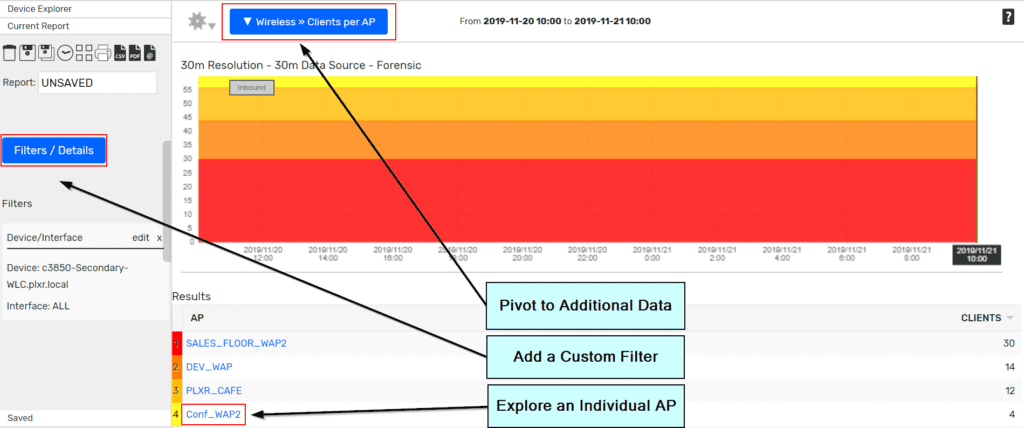Open the SALES_FLOOR_WAP2 access point link
This screenshot has width=1024, height=428.
236,342
